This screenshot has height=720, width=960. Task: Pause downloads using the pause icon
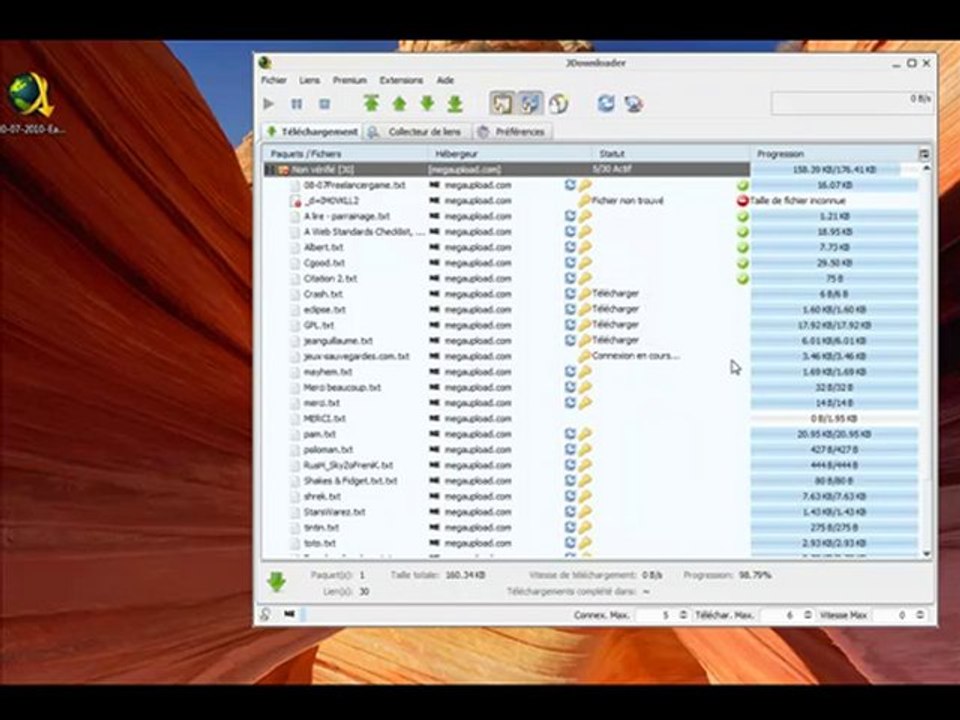click(x=297, y=104)
